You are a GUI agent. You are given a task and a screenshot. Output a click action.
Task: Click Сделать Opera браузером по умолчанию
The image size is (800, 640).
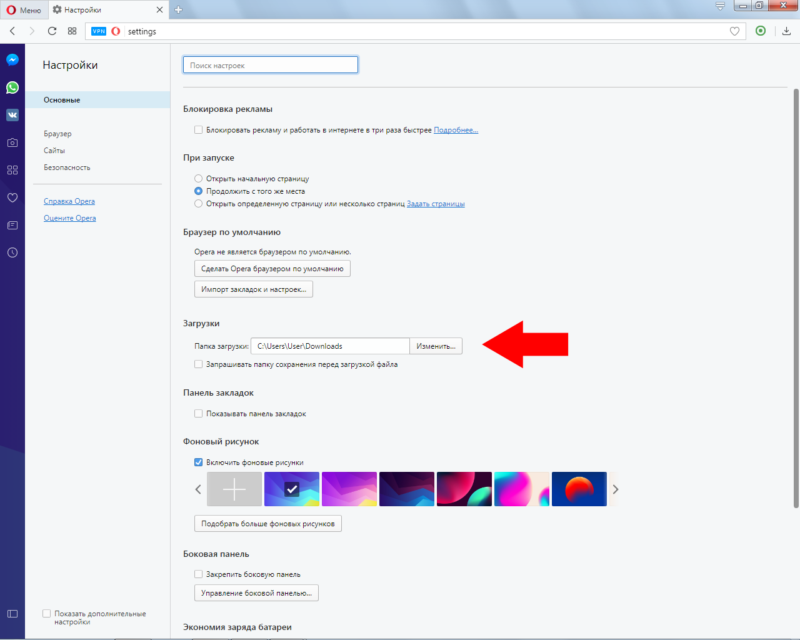coord(272,268)
